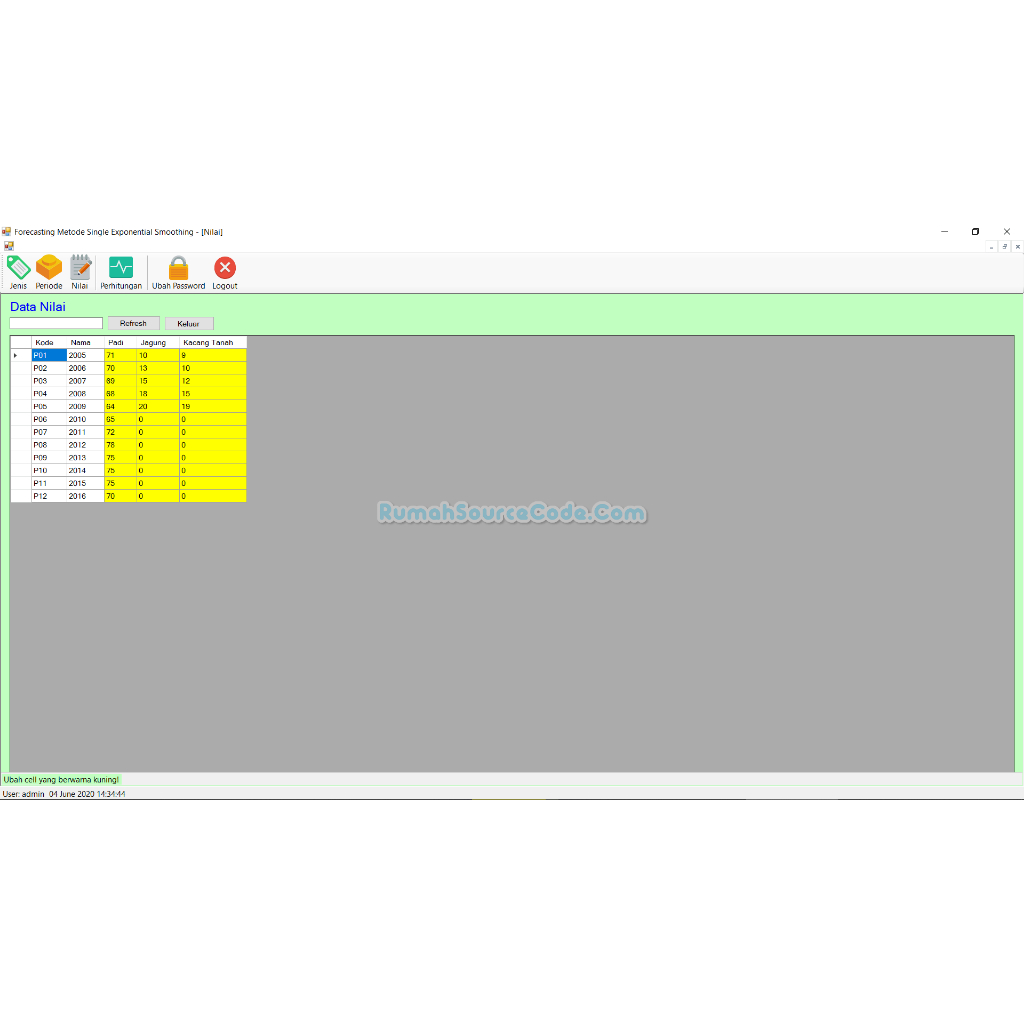
Task: Select Jagung cell 15 in P03 row
Action: [158, 381]
